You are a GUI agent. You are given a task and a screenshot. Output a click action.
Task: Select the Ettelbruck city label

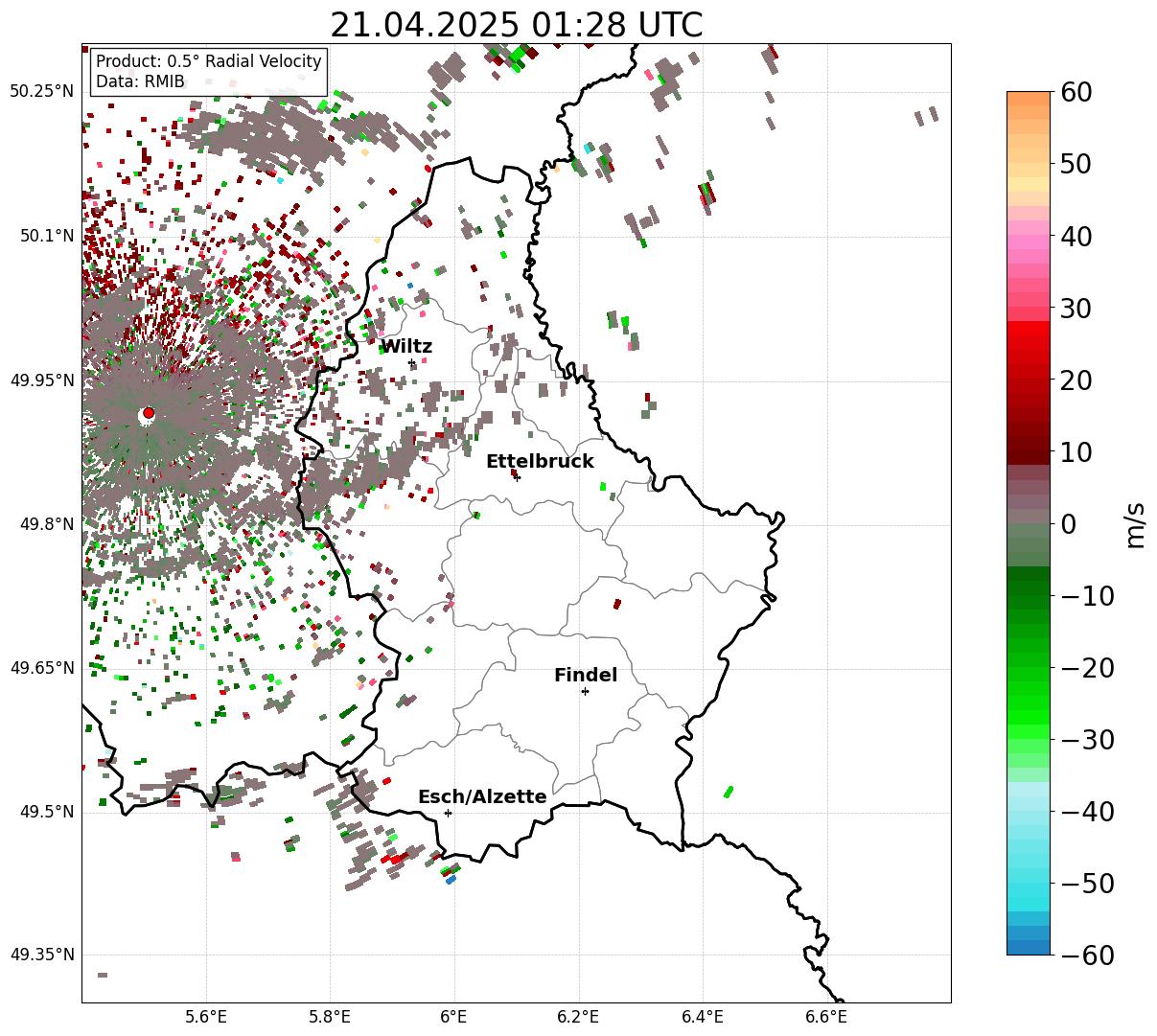click(540, 462)
